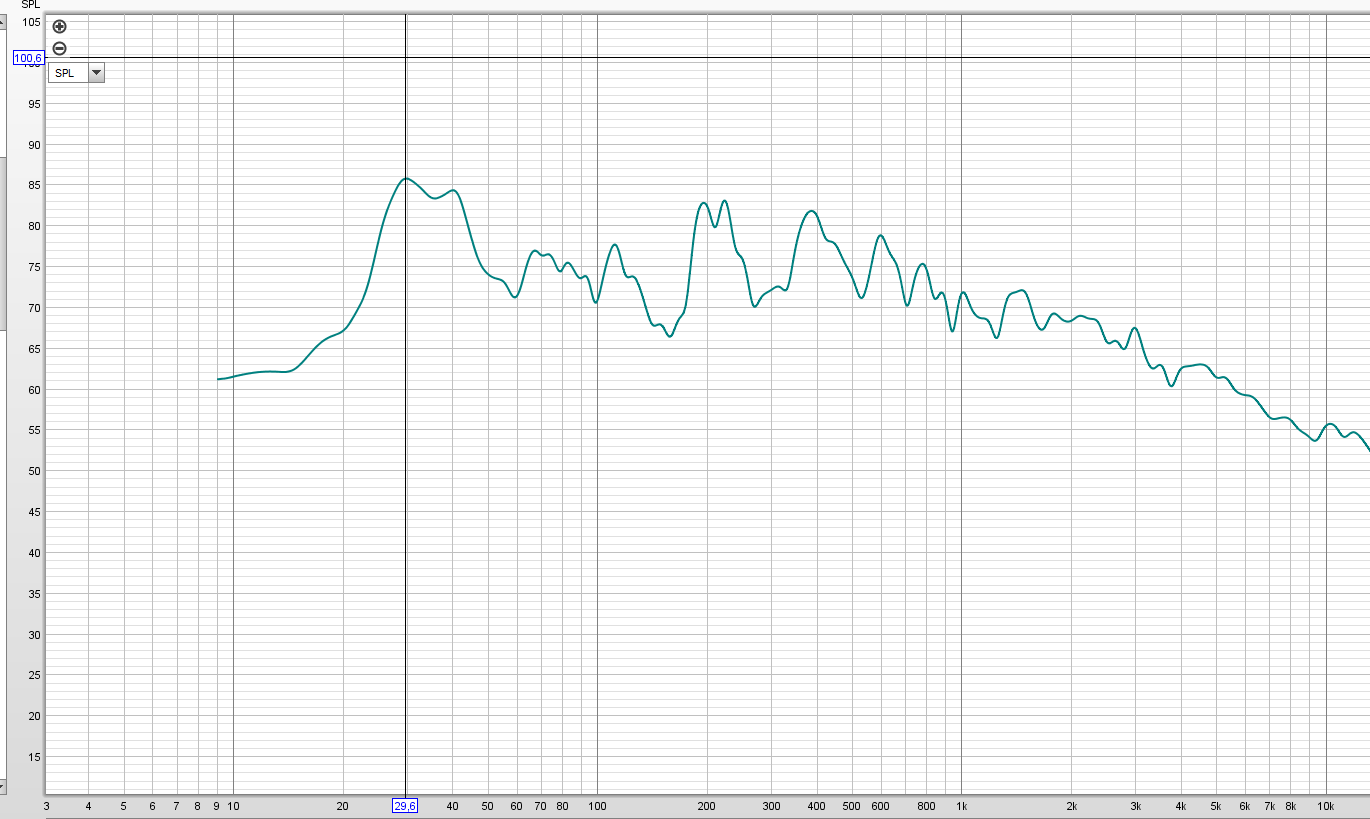Click the curve dip near 160 Hz
1370x819 pixels.
coord(669,336)
